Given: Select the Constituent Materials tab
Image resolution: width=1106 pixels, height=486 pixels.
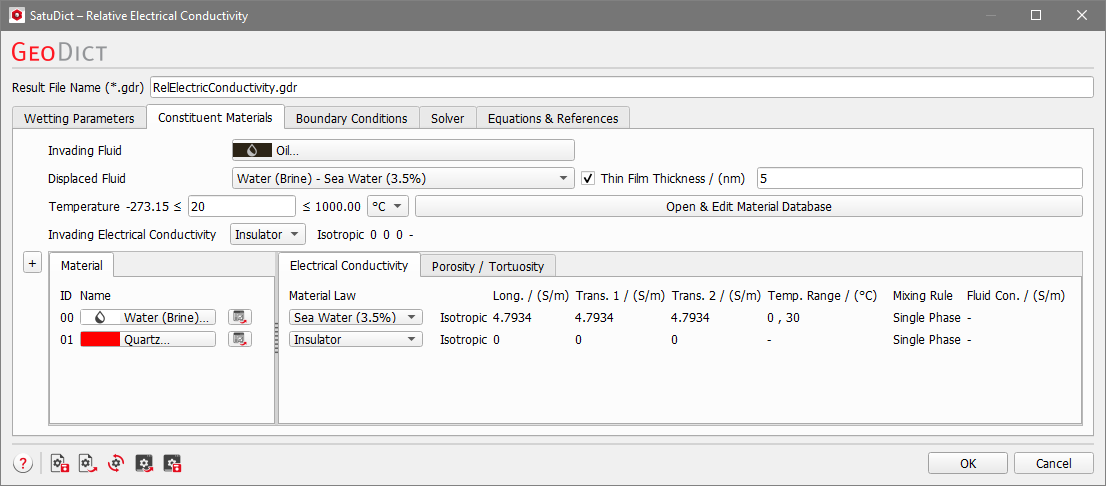Looking at the screenshot, I should [215, 117].
